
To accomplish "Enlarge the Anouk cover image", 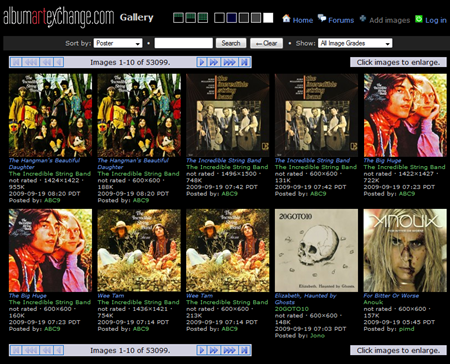I will click(x=405, y=251).
